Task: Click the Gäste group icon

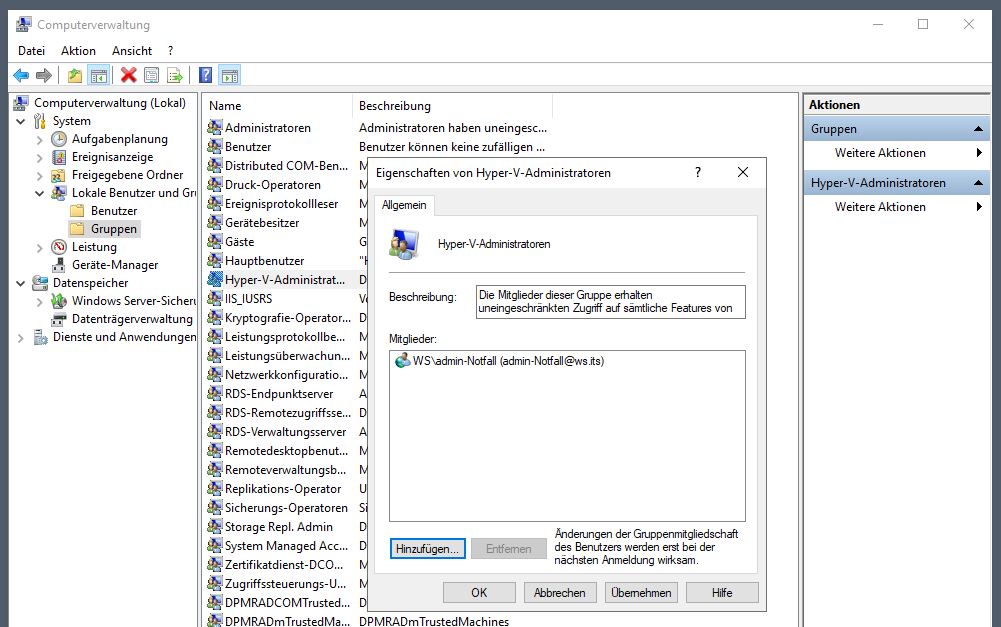Action: 214,241
